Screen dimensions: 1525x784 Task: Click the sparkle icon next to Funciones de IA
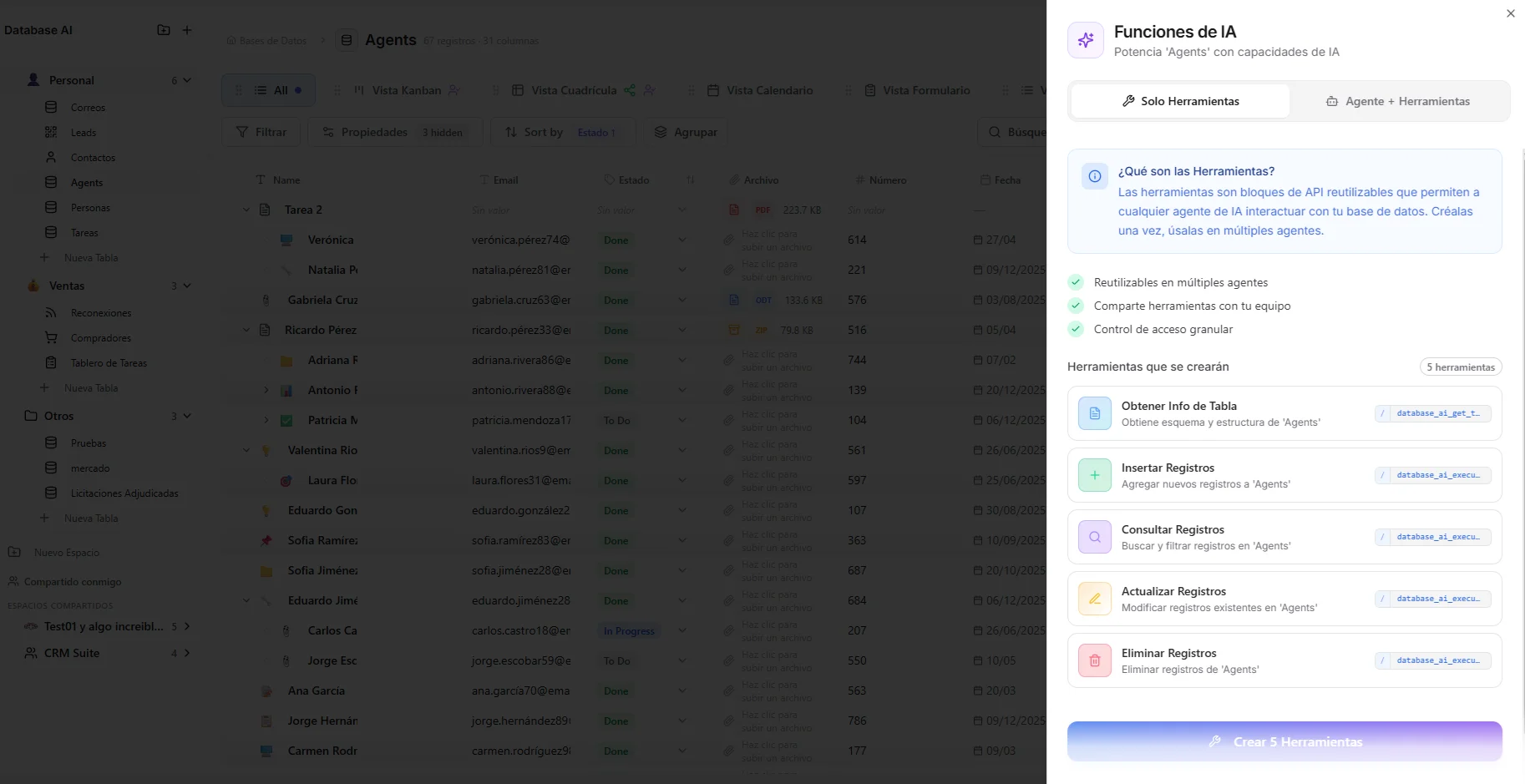(x=1085, y=40)
